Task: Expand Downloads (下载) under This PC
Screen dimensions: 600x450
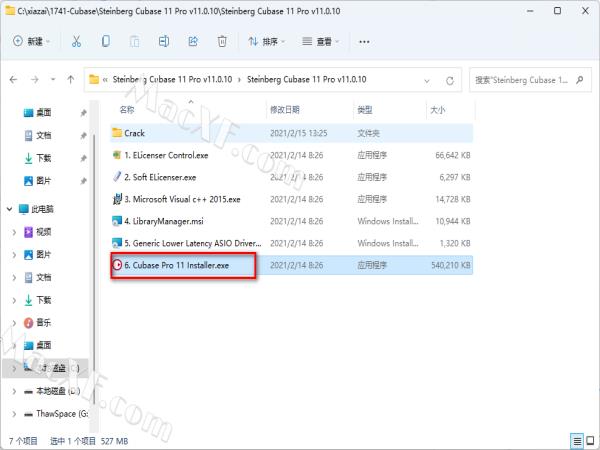Action: pyautogui.click(x=14, y=300)
